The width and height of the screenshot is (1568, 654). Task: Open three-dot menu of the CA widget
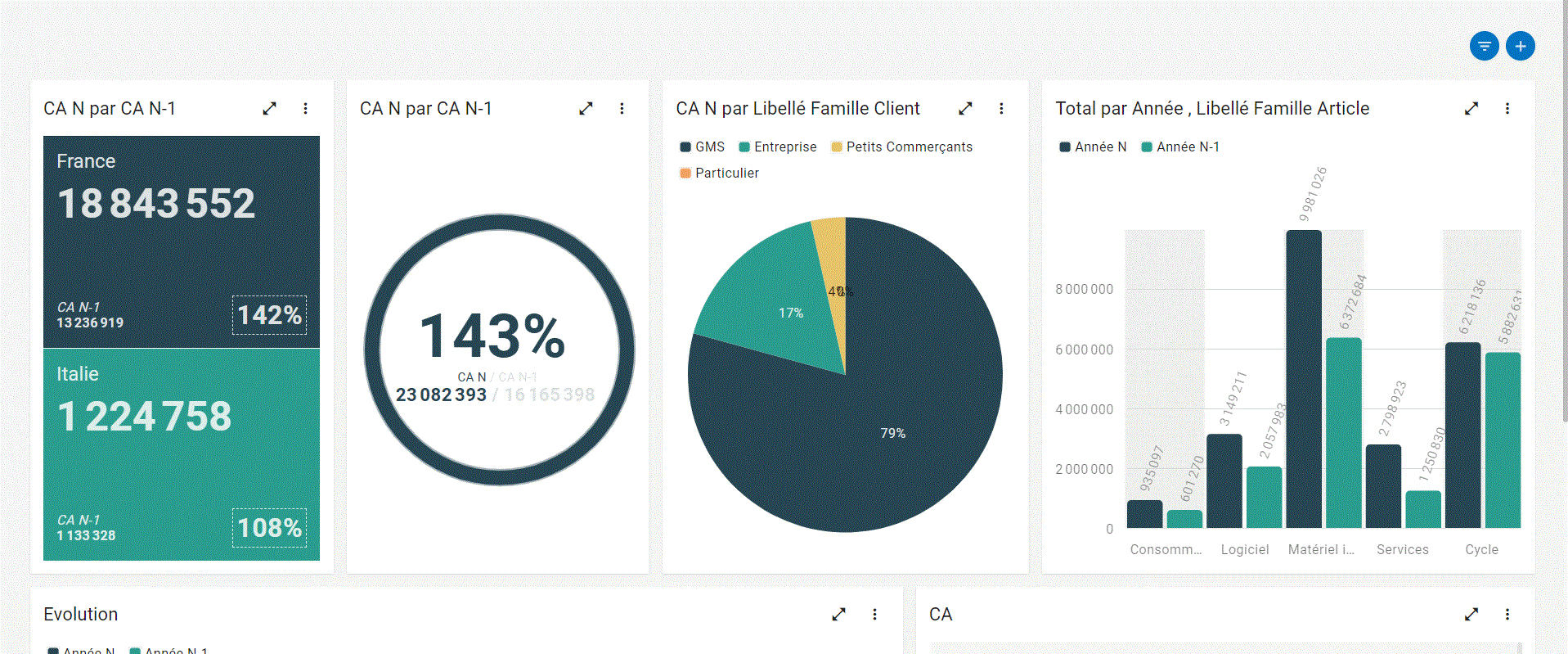click(1507, 614)
